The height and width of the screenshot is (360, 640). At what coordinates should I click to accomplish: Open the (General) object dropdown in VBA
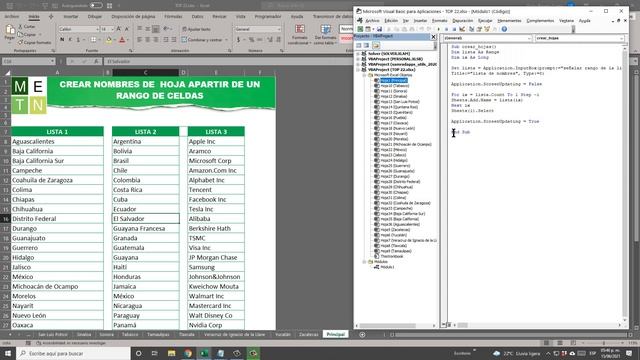529,38
